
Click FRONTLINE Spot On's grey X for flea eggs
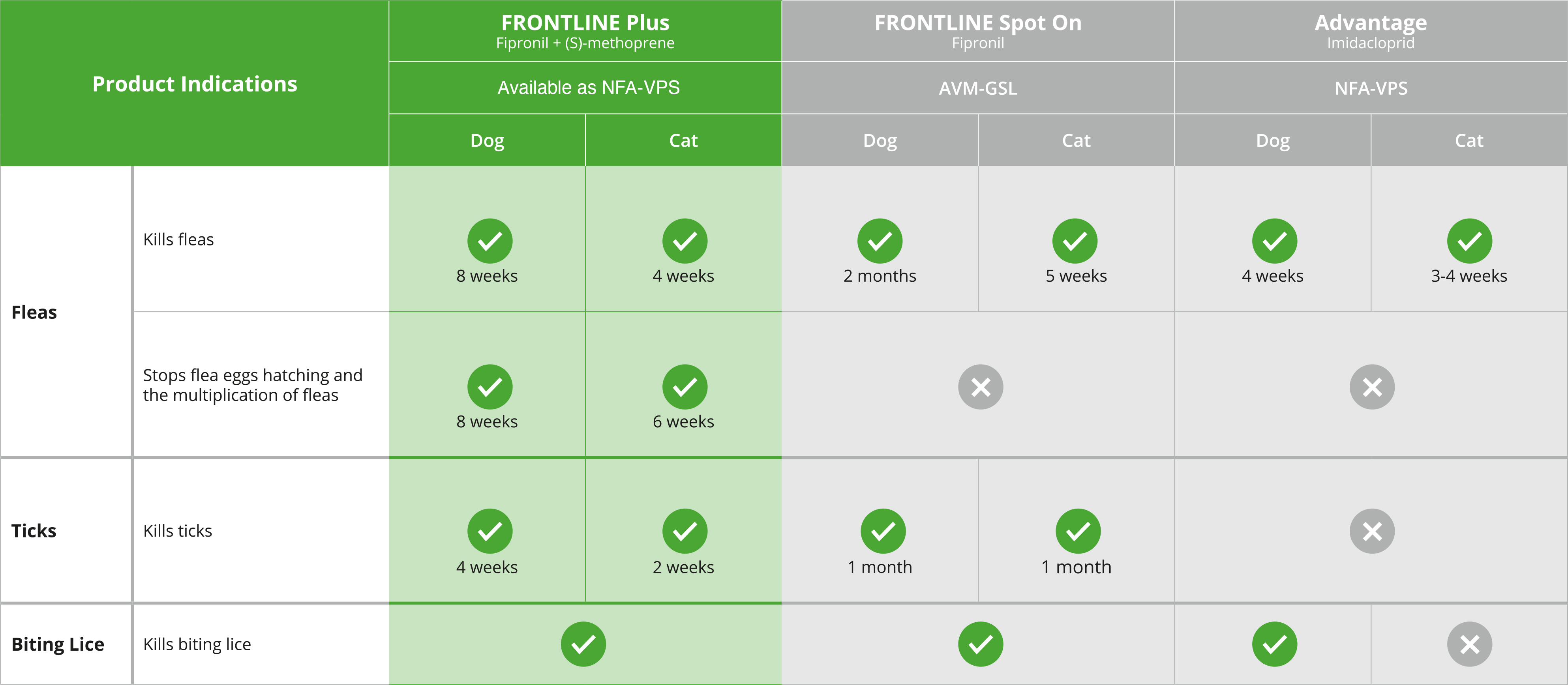coord(981,387)
